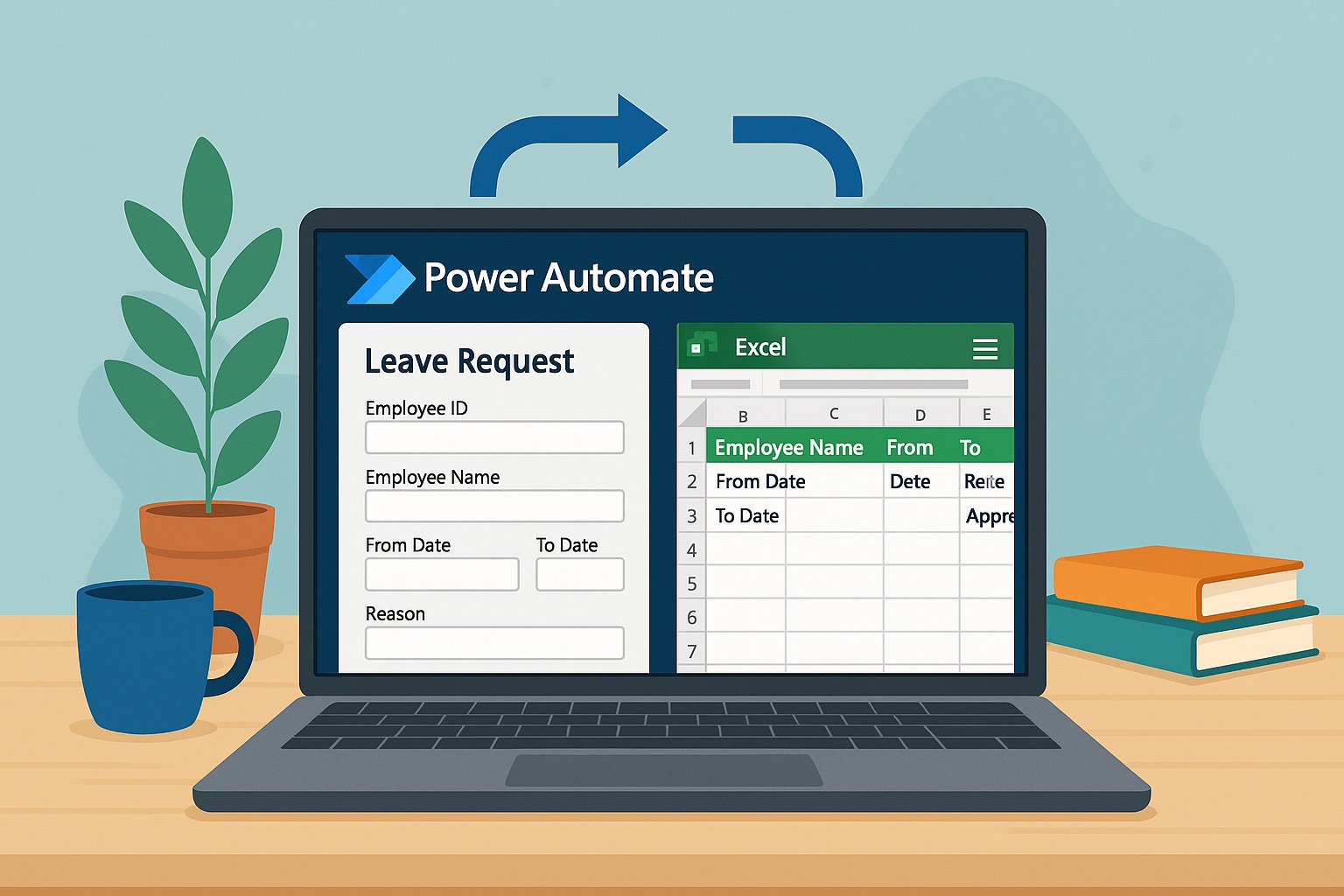Select column B header
This screenshot has height=896, width=1344.
click(x=745, y=415)
